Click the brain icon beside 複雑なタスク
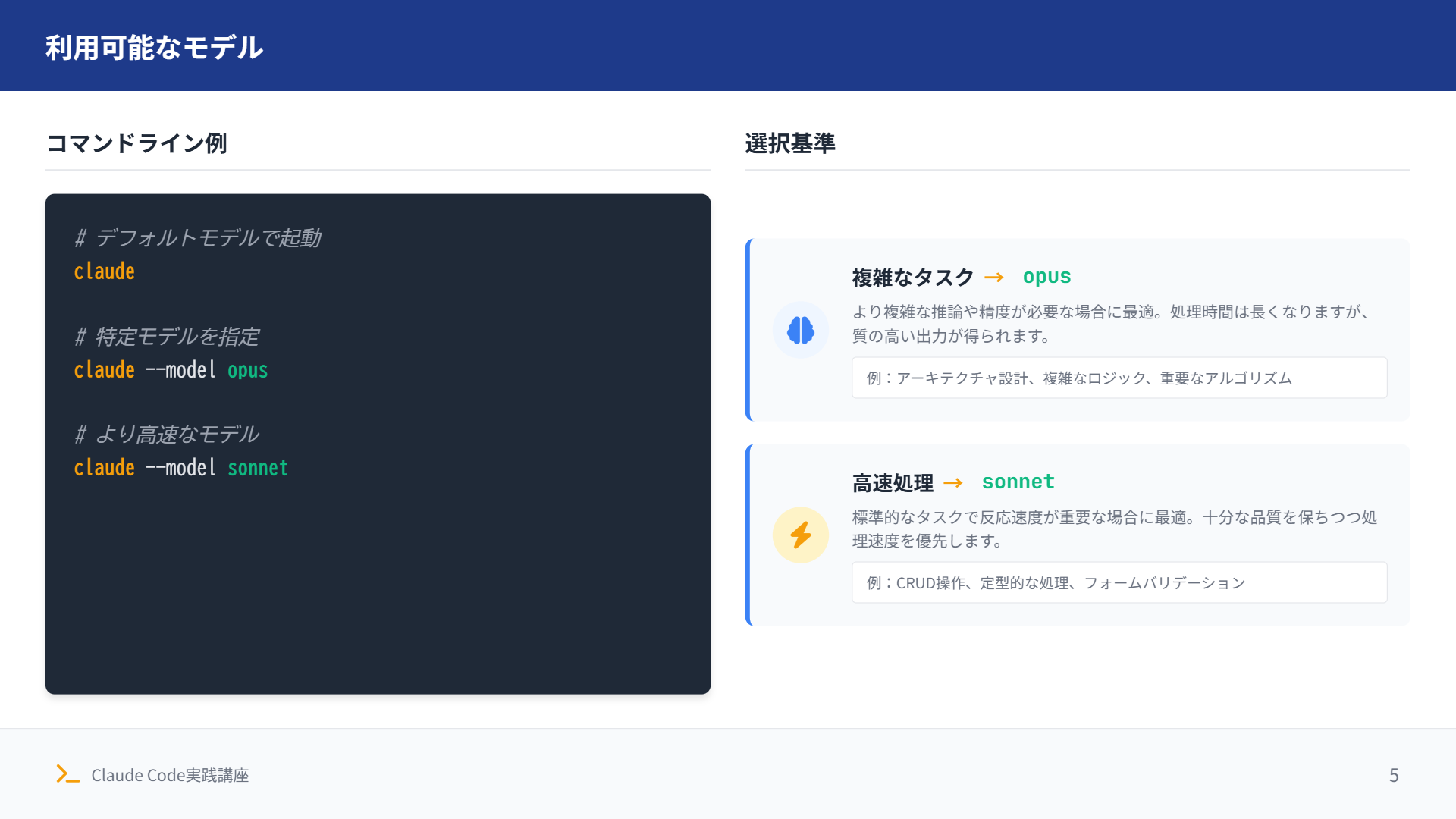 (801, 330)
